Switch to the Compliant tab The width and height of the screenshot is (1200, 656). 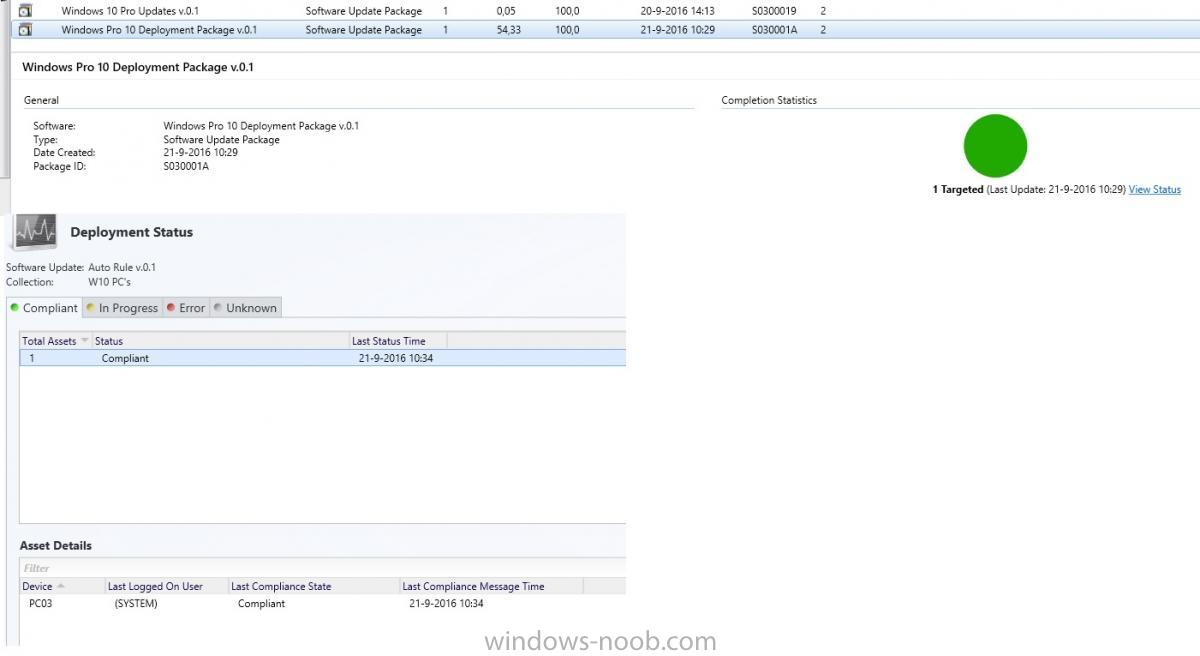click(x=44, y=308)
